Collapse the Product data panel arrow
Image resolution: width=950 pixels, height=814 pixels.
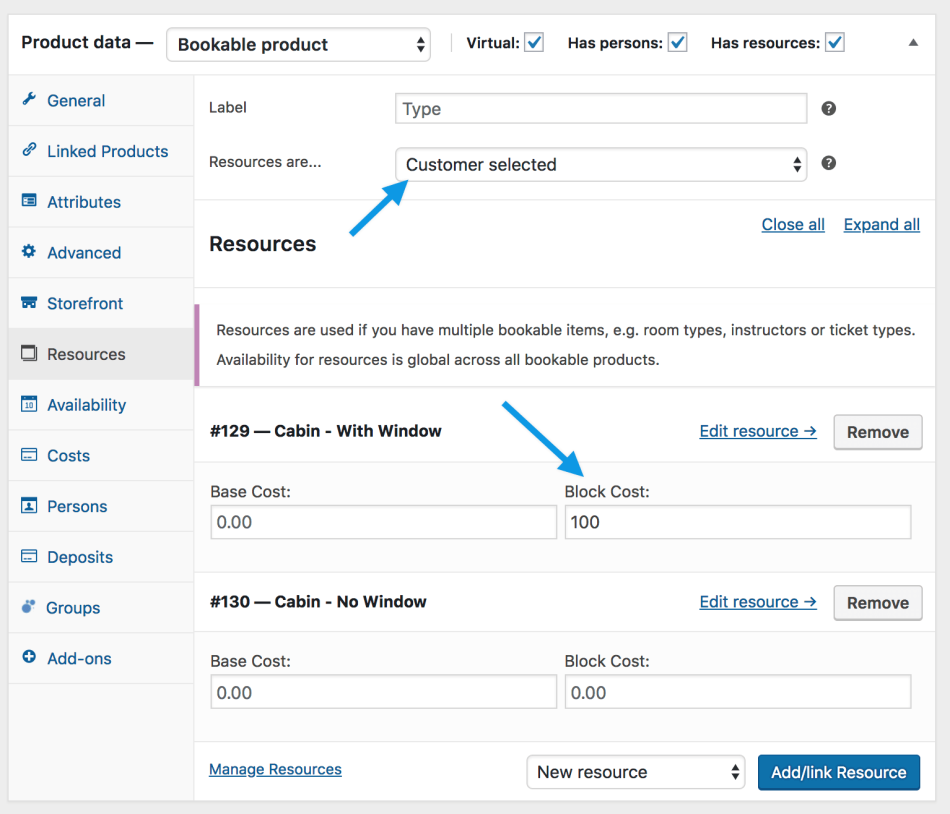(913, 43)
